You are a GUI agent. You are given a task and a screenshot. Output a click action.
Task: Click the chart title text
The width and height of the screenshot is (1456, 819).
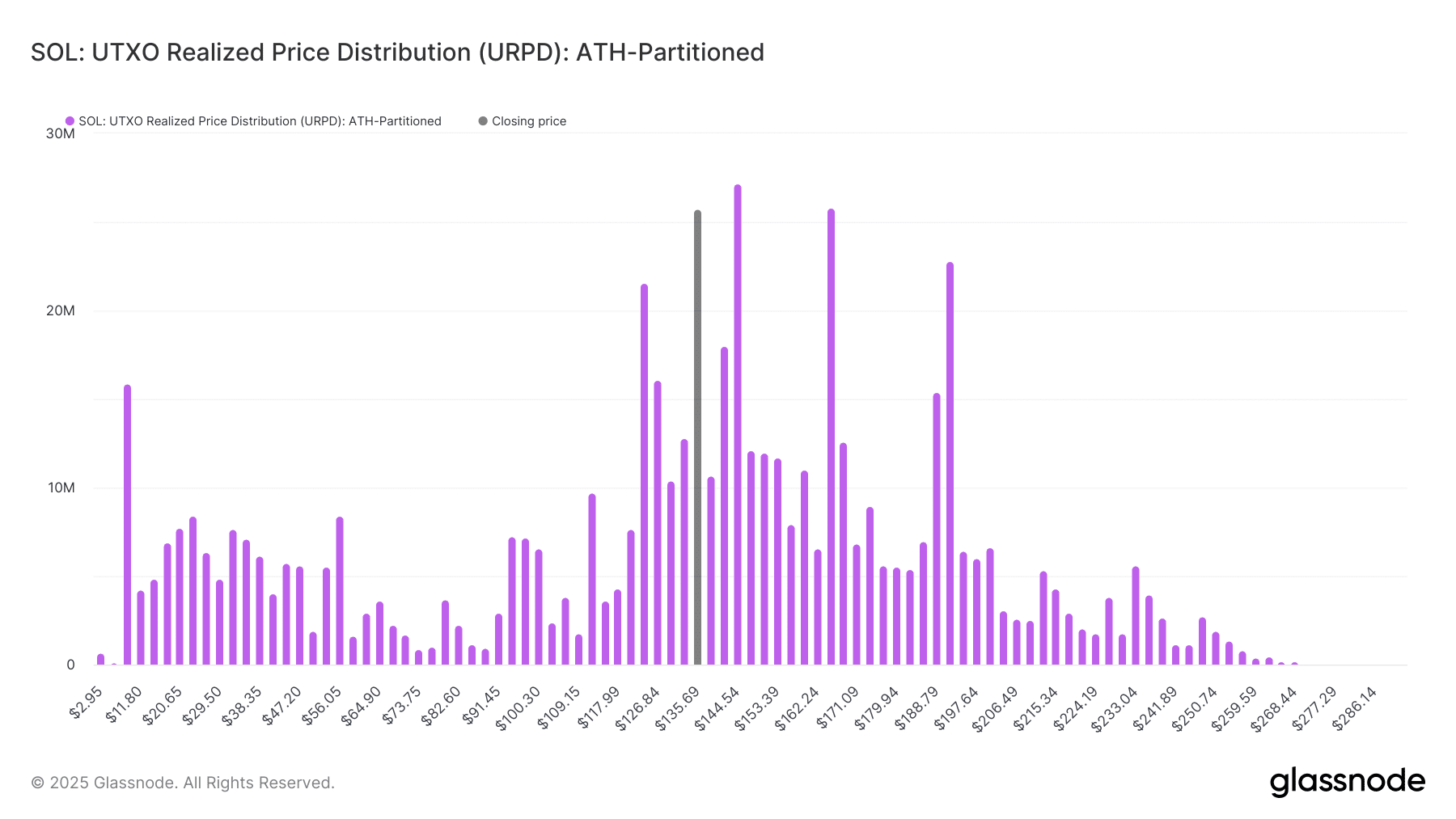(397, 53)
